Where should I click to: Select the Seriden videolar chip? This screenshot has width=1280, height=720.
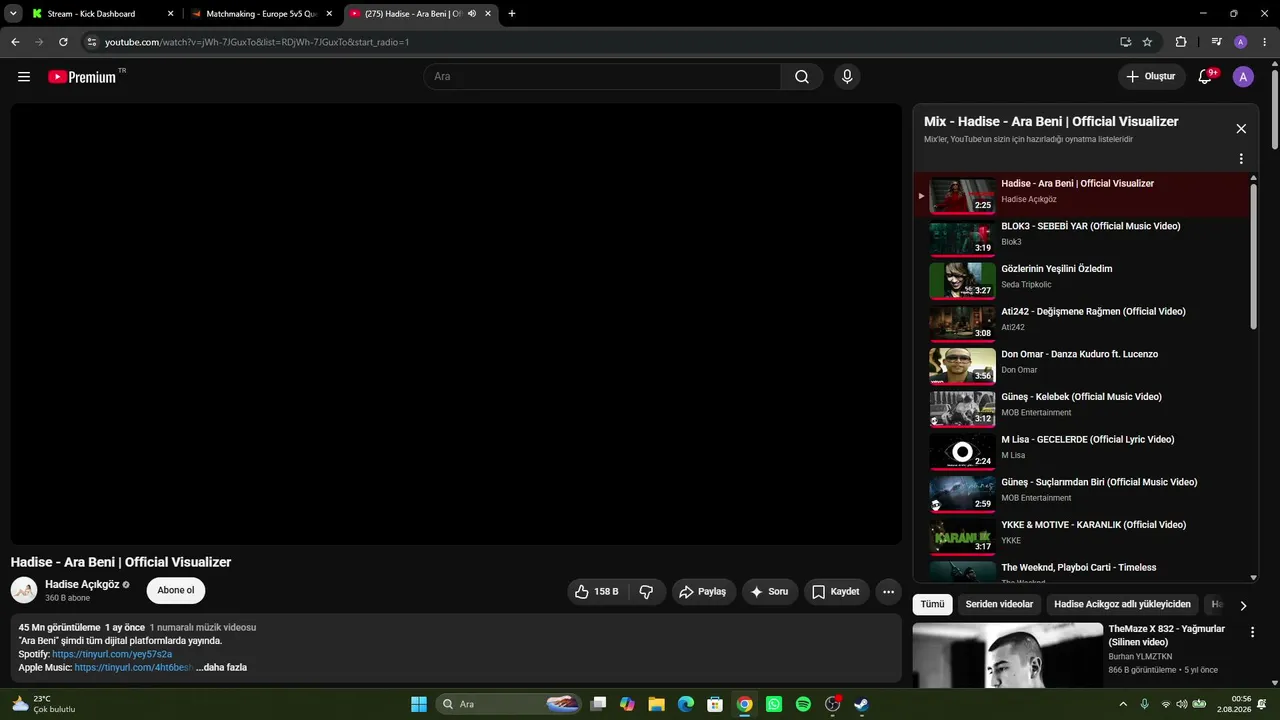[x=999, y=605]
